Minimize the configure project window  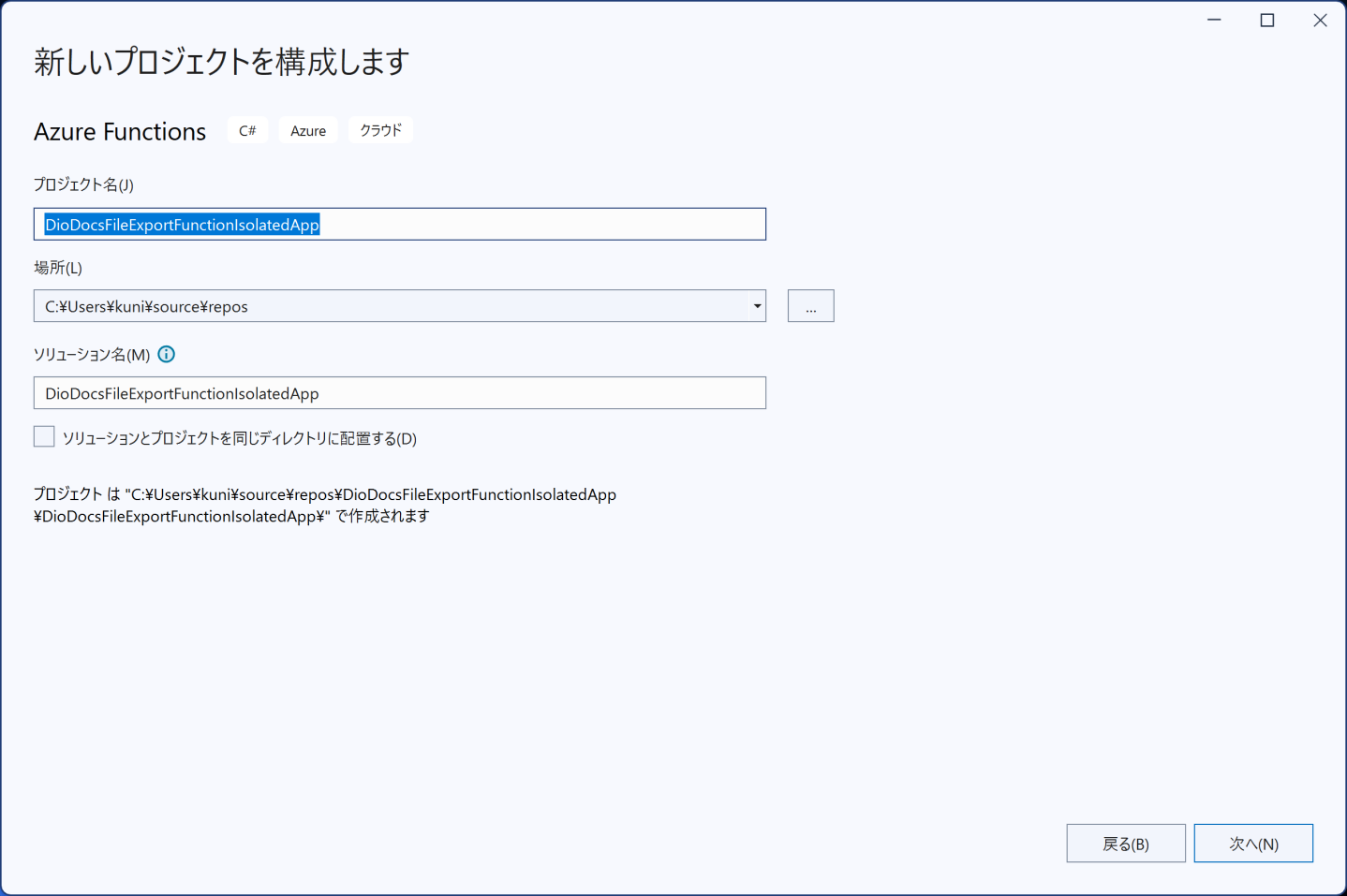(1214, 21)
